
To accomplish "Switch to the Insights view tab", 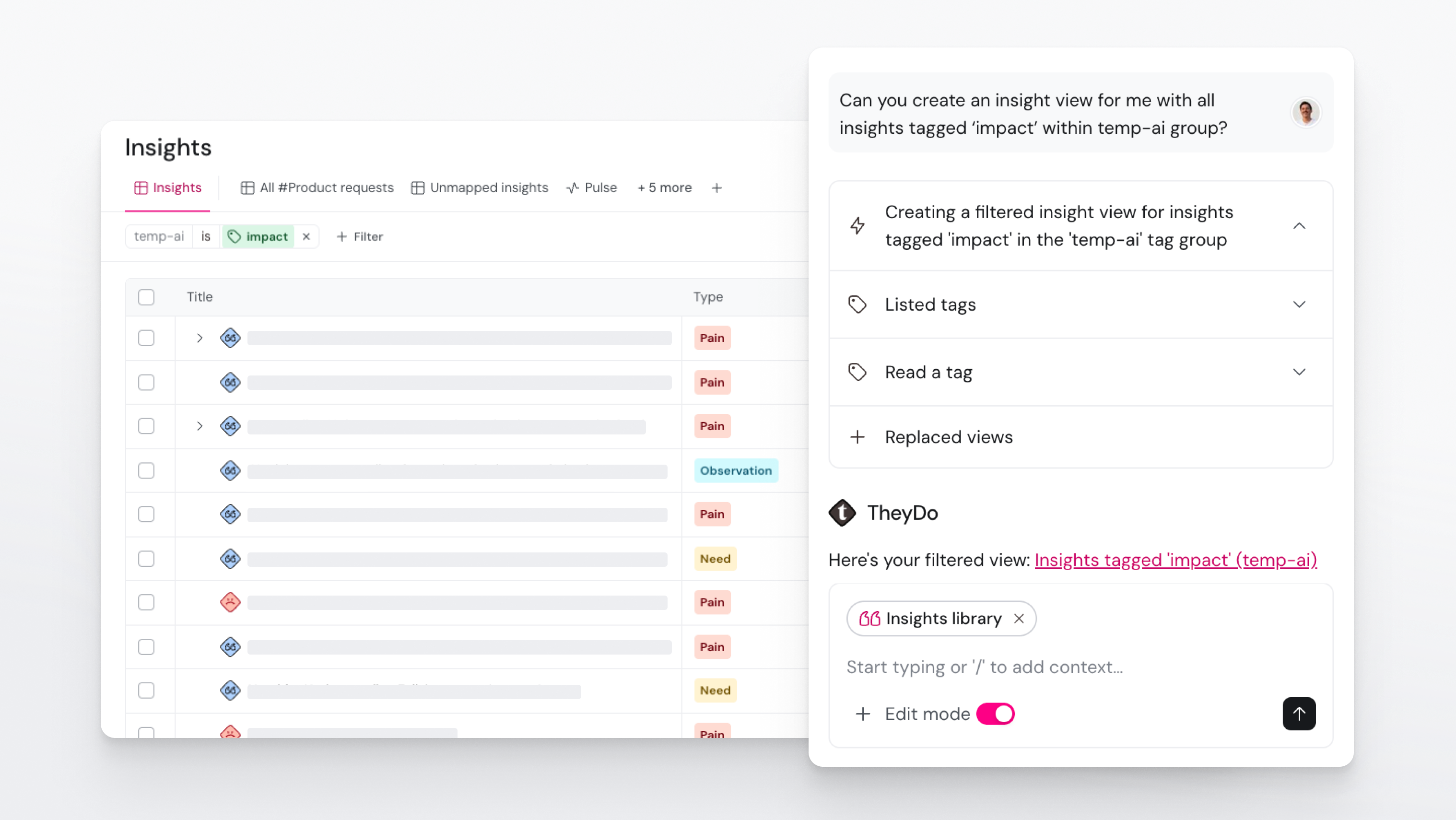I will pos(168,187).
